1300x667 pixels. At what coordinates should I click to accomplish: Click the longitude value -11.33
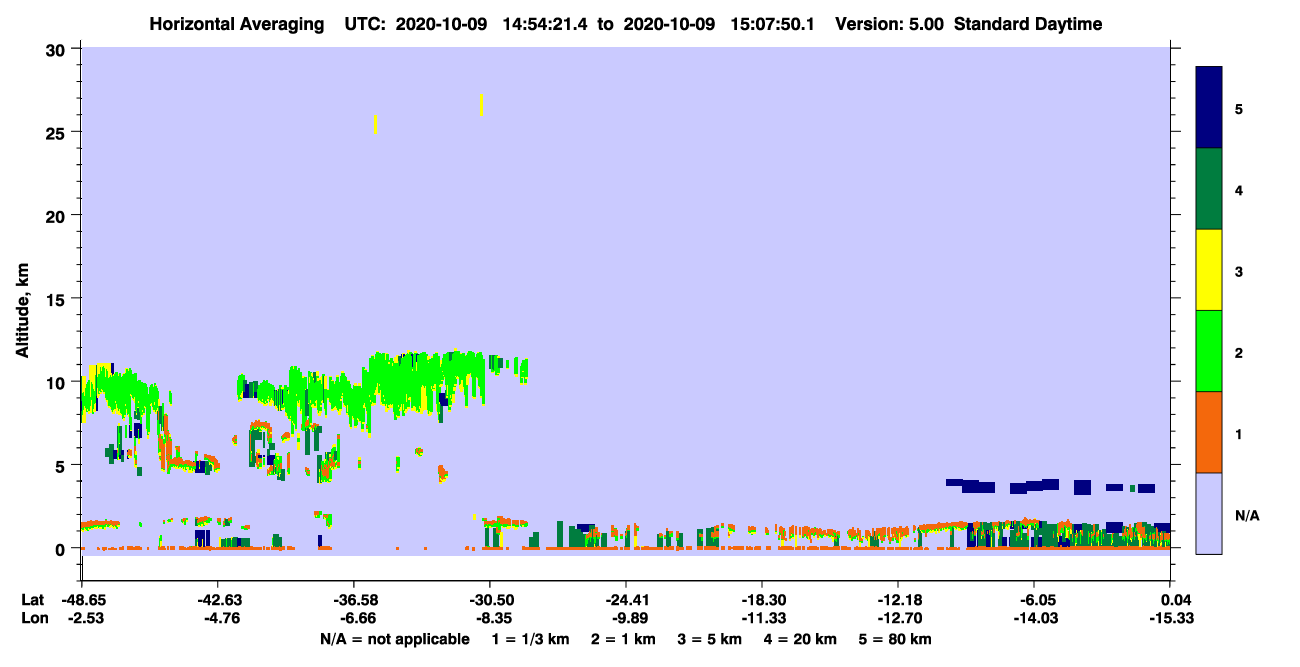[762, 618]
